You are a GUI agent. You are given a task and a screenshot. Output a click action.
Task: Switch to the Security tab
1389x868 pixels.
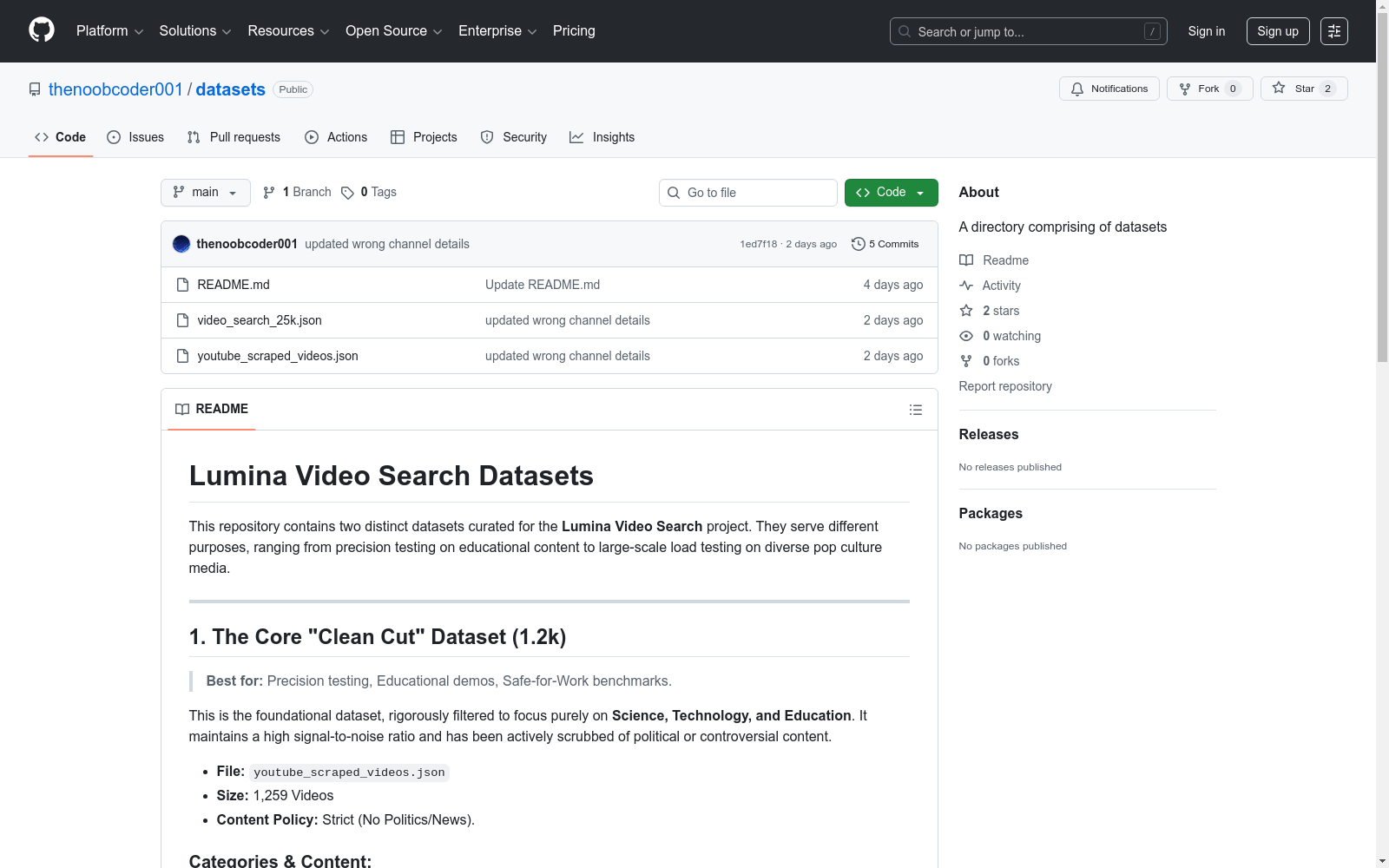[514, 137]
